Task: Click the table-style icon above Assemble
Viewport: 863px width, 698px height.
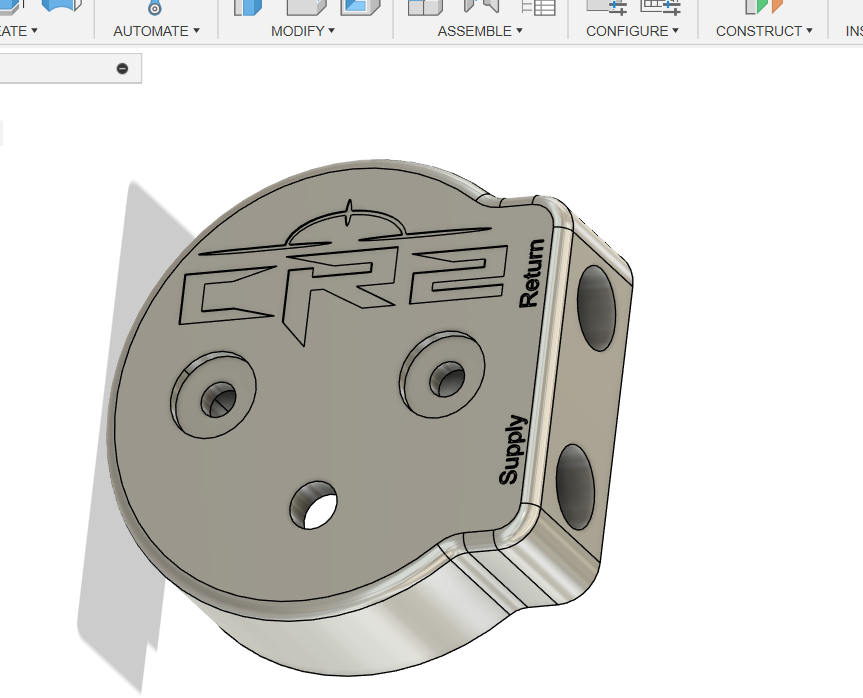Action: 538,7
